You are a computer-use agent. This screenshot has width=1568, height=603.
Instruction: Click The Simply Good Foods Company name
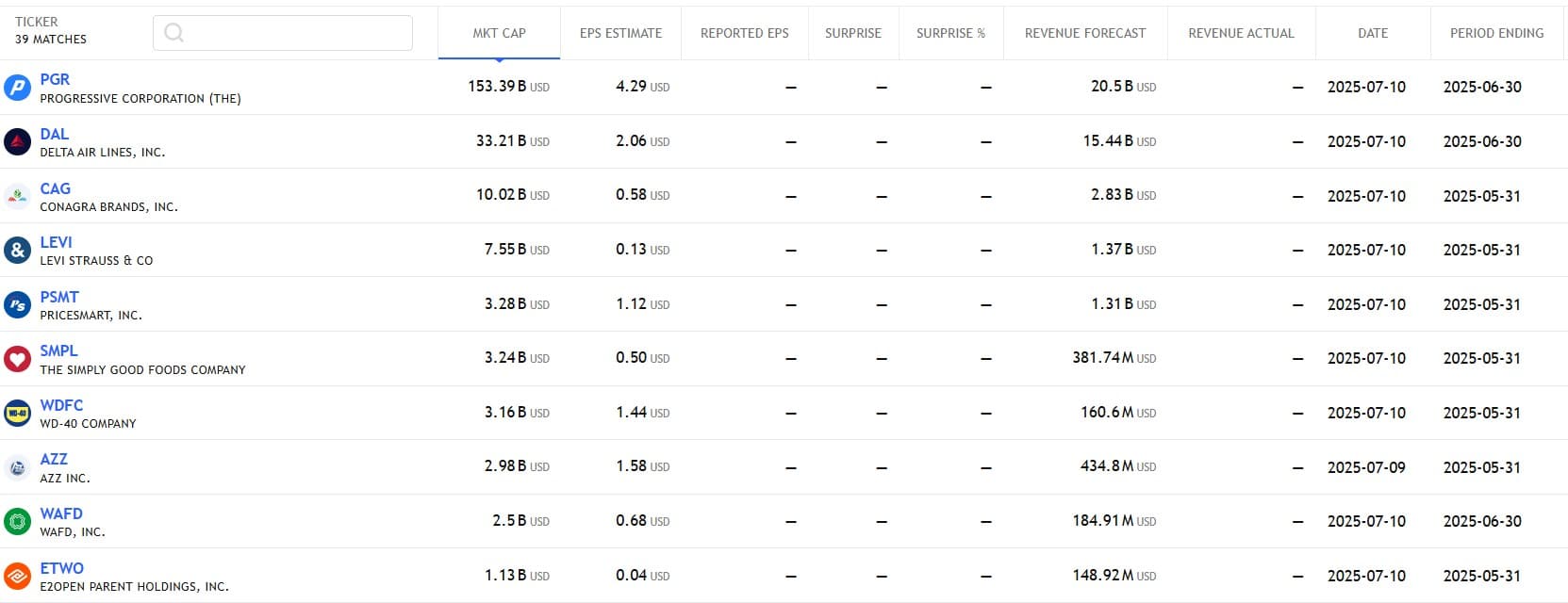click(x=142, y=370)
